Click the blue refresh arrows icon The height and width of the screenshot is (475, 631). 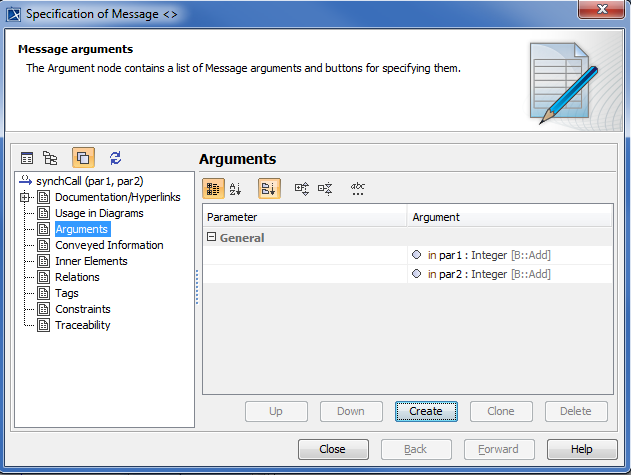pyautogui.click(x=115, y=158)
